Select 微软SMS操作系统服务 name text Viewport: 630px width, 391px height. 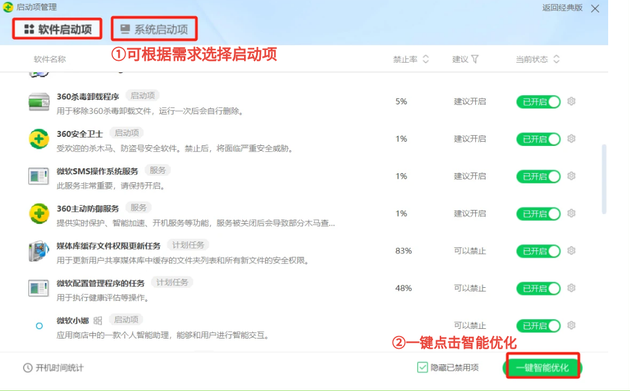(97, 172)
